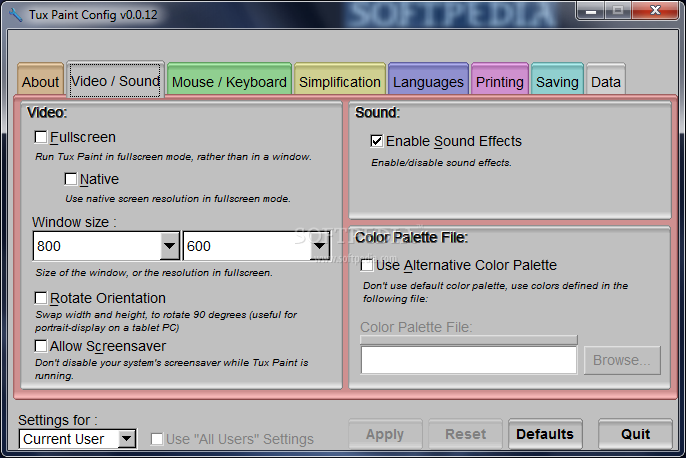Click the wrench icon in the title bar
The image size is (686, 458).
coord(15,14)
